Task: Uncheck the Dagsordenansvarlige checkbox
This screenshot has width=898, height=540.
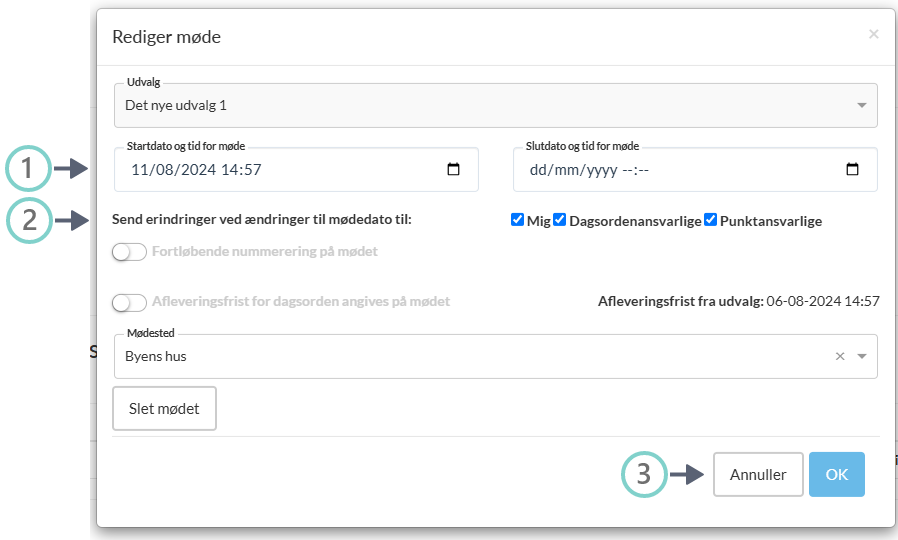Action: (560, 220)
